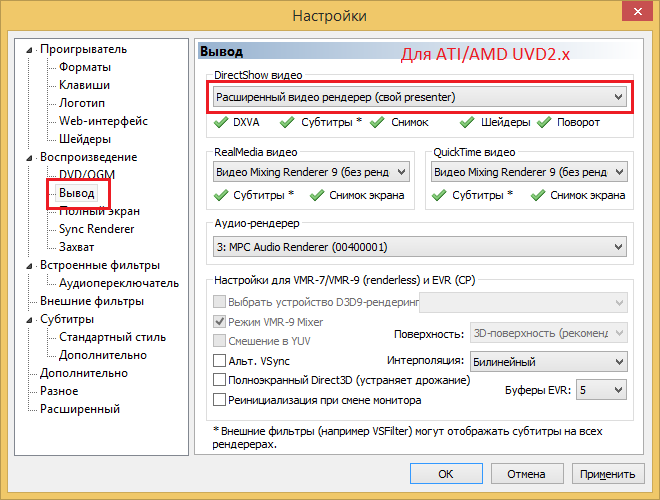Open the QuickTime видео renderer dropdown

pyautogui.click(x=529, y=172)
